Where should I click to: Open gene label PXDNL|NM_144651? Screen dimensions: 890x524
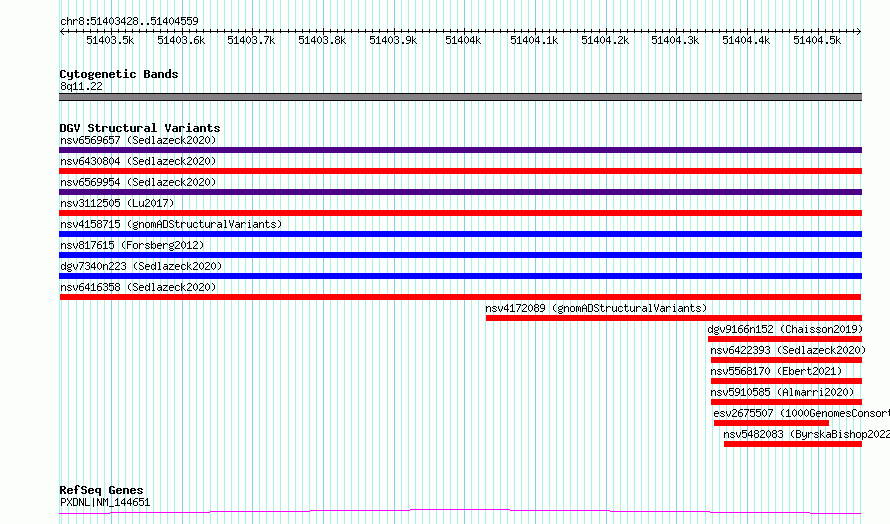point(105,502)
